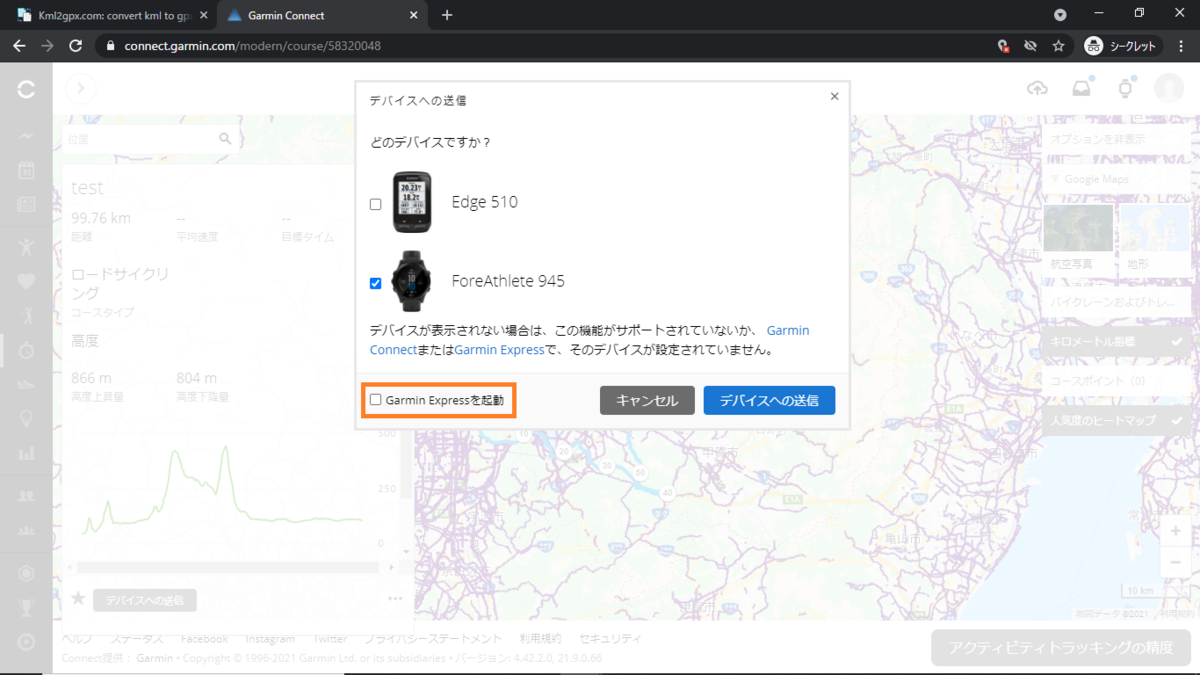Open the challenges trophy icon in sidebar
The height and width of the screenshot is (675, 1200).
click(27, 607)
